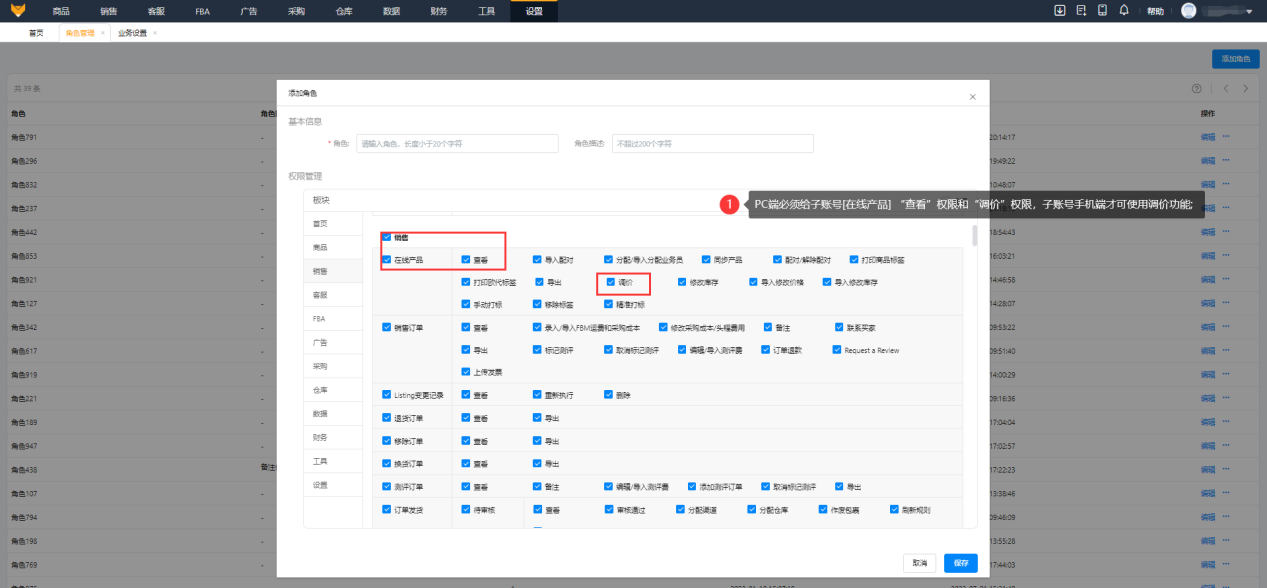Screen dimensions: 1267x588
Task: Toggle the 同步产品 checkbox
Action: [x=706, y=260]
